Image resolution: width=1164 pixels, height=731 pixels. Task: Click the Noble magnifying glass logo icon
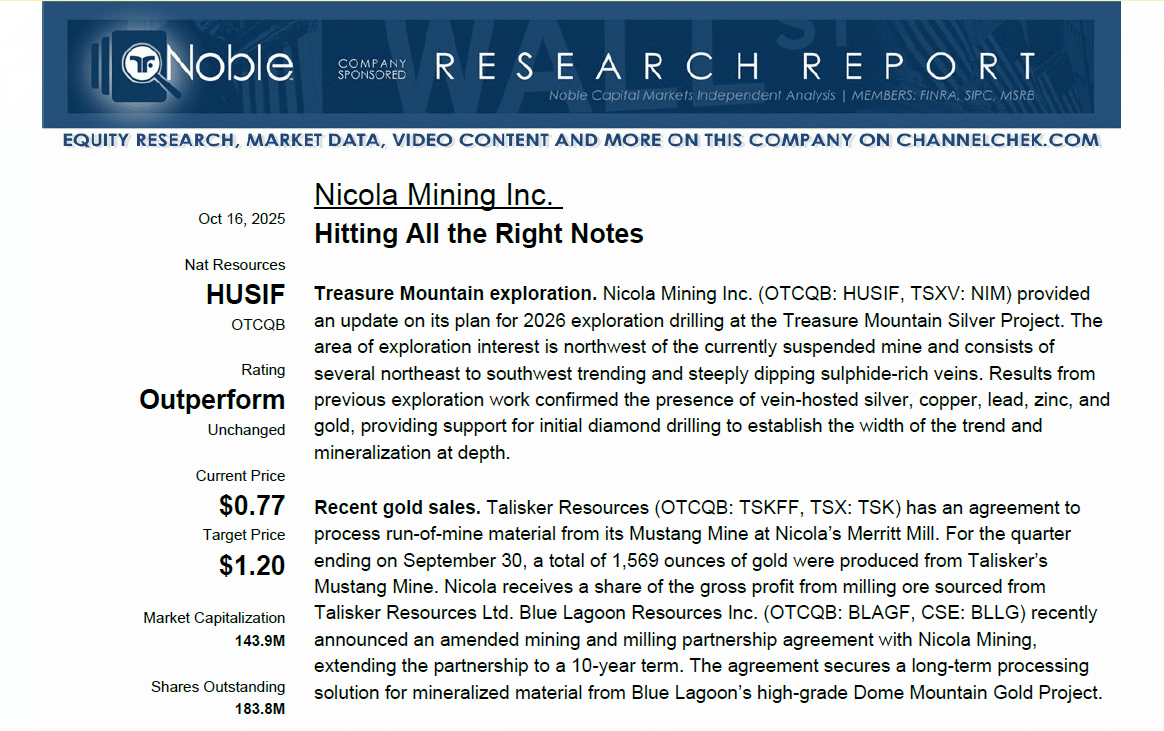pyautogui.click(x=144, y=66)
